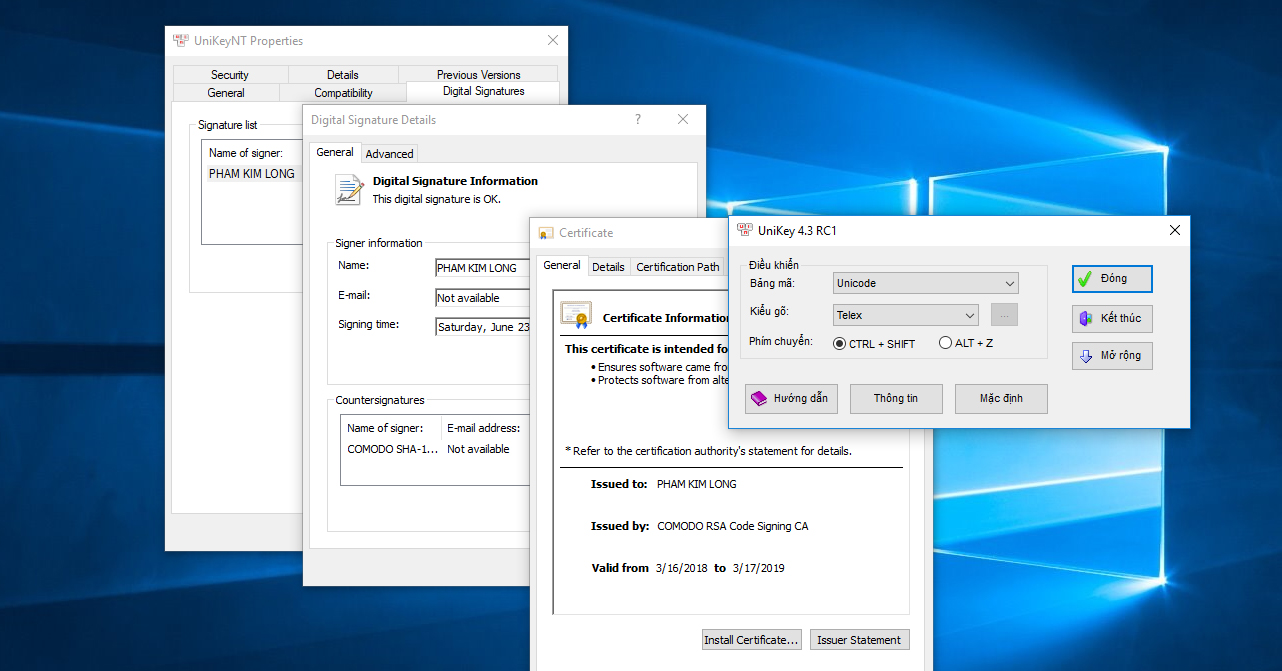
Task: Click the Digital Signature Information document icon
Action: point(349,189)
